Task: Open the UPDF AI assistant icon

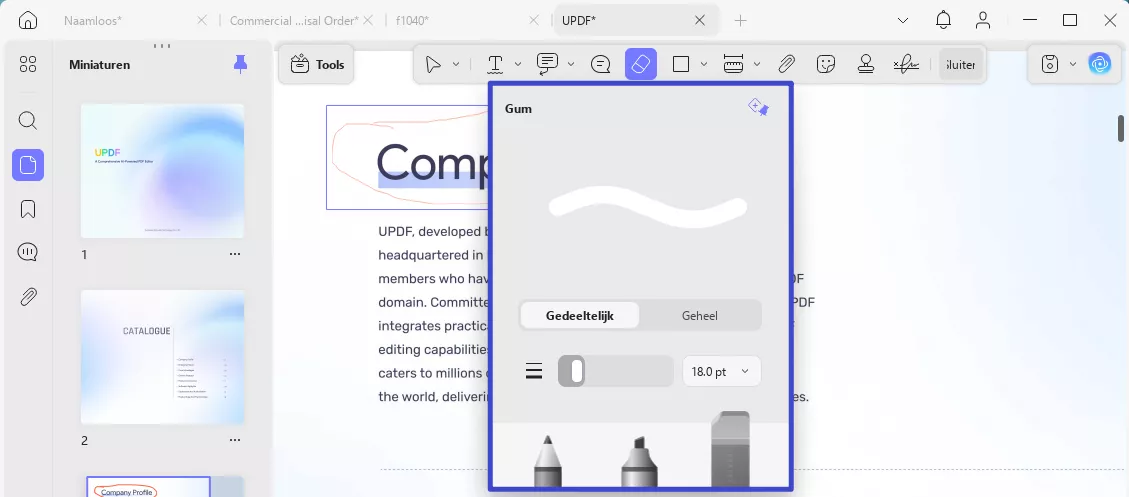Action: (x=1099, y=64)
